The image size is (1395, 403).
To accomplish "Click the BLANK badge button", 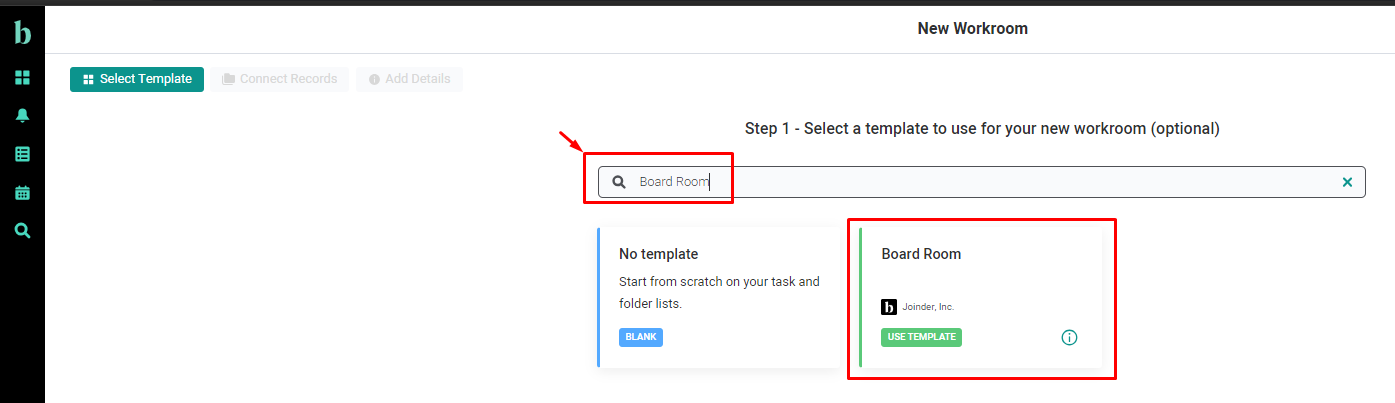I will click(641, 337).
